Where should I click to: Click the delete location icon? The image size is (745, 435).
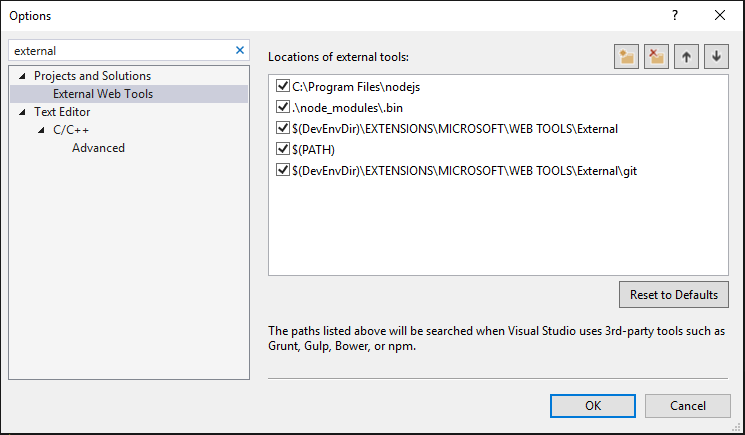coord(656,57)
